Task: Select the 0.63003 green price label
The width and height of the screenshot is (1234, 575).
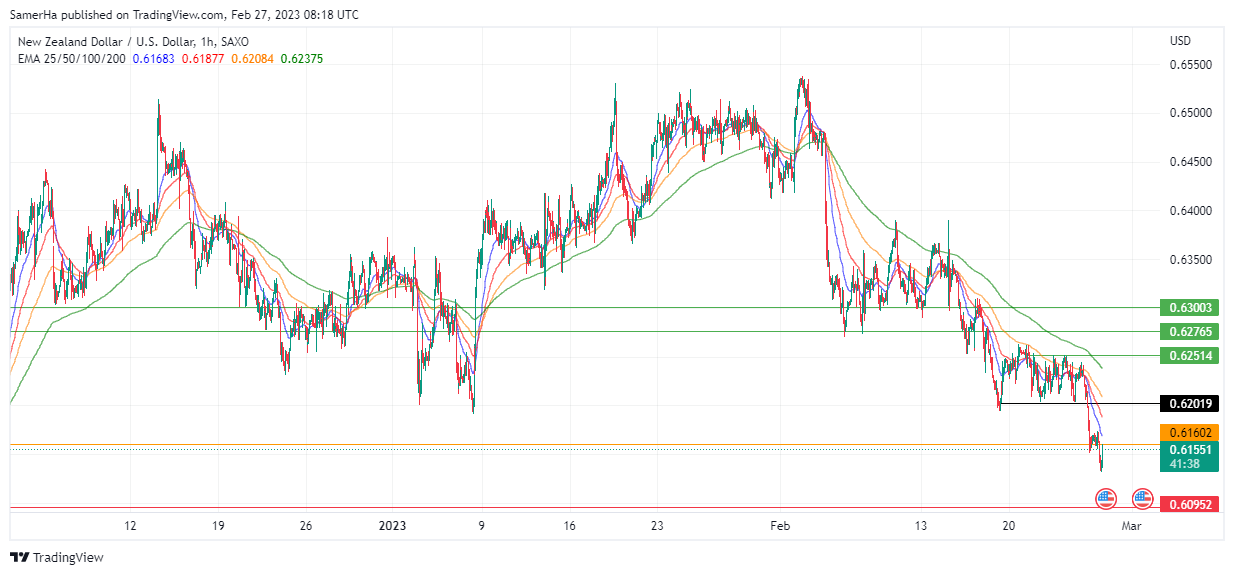Action: point(1189,308)
